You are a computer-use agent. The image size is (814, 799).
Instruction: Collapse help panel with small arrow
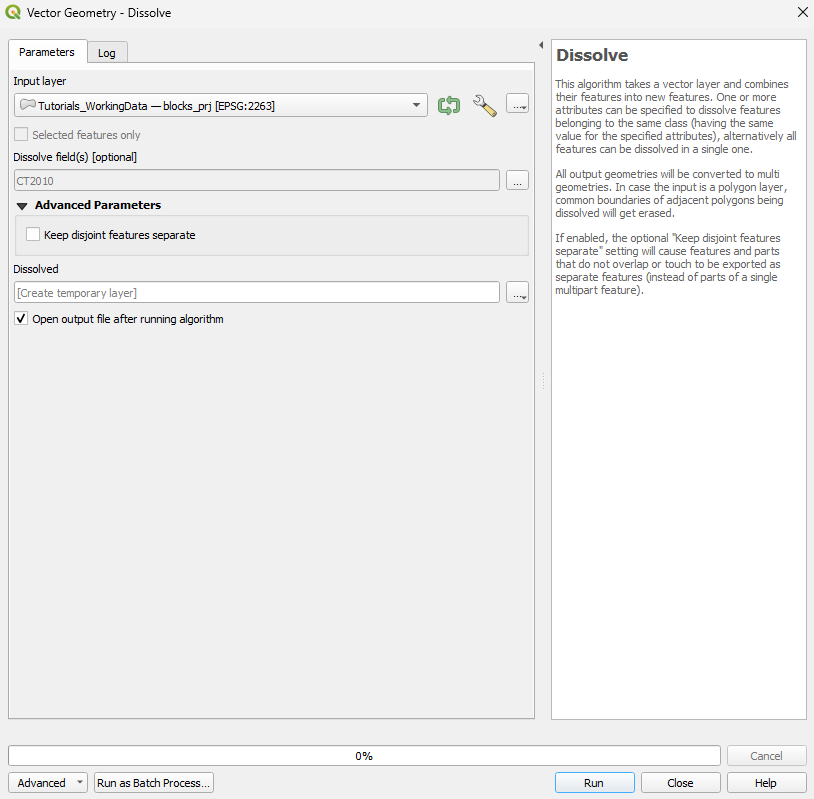click(541, 45)
